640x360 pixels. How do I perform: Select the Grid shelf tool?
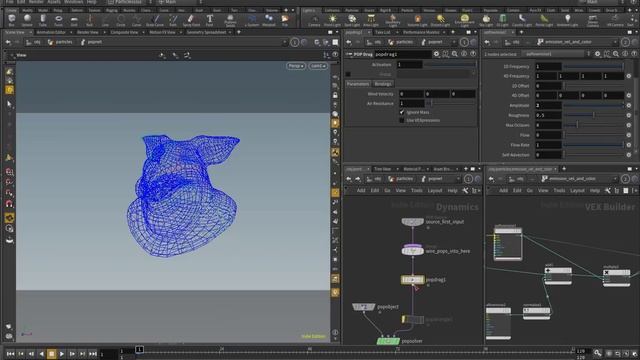coord(74,20)
